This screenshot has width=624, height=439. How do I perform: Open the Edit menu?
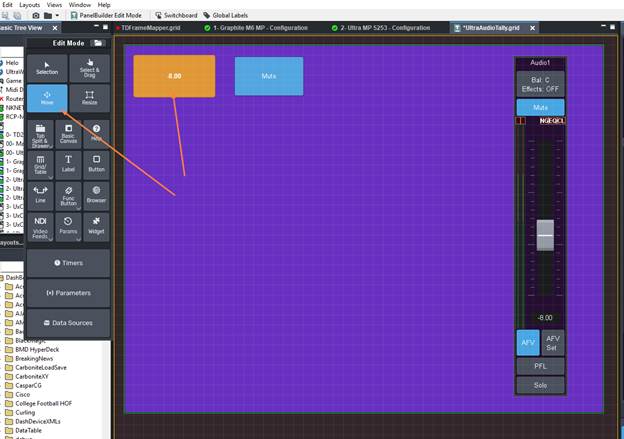[7, 5]
